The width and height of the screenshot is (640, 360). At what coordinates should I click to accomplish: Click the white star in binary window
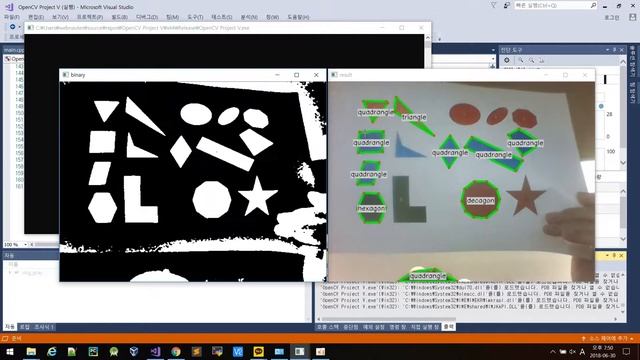[258, 196]
